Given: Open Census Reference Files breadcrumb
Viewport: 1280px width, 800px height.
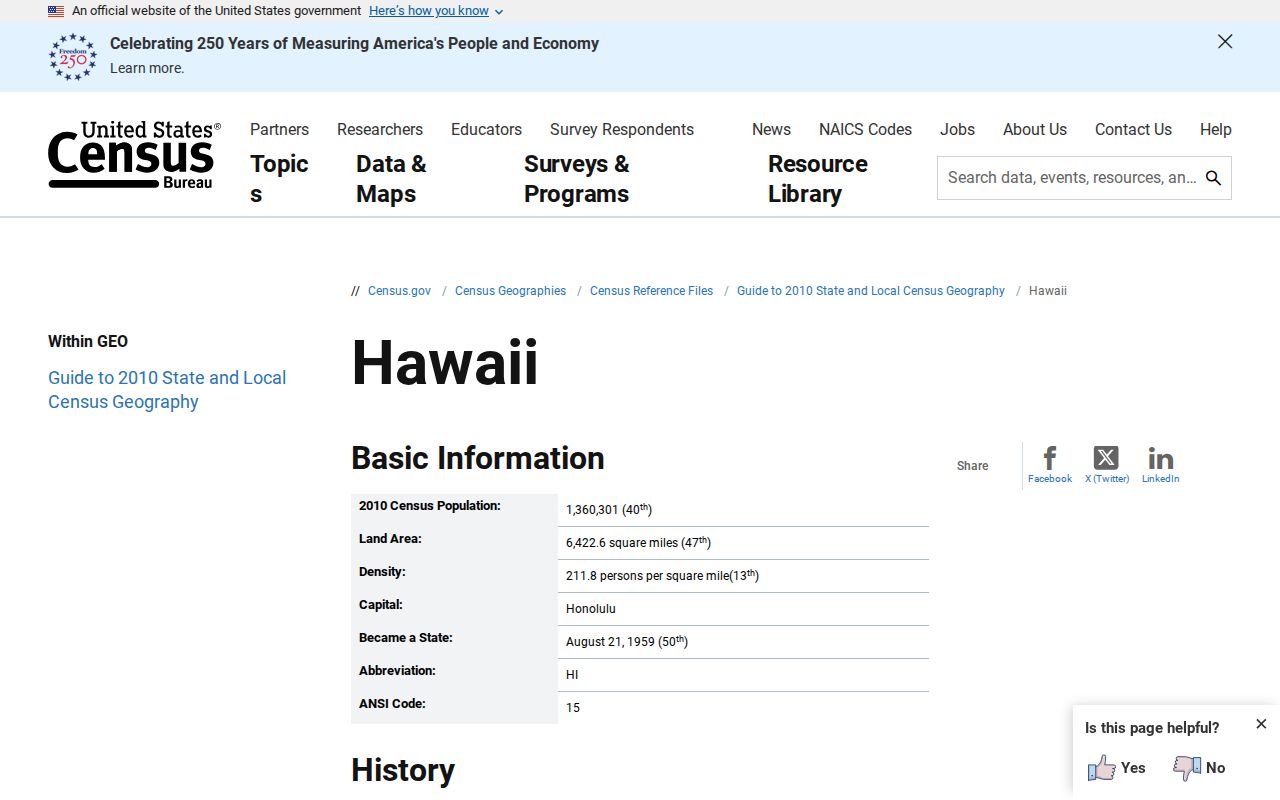Looking at the screenshot, I should point(651,291).
